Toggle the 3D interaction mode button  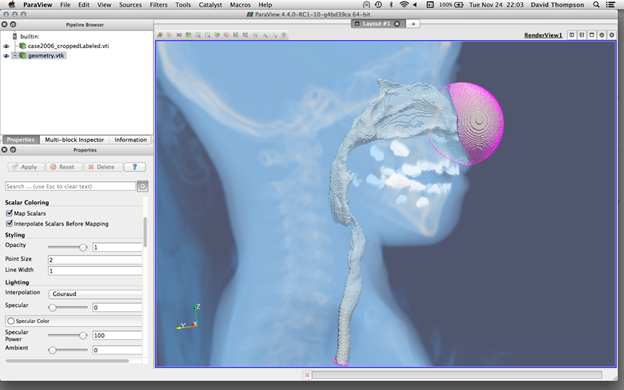pyautogui.click(x=179, y=35)
